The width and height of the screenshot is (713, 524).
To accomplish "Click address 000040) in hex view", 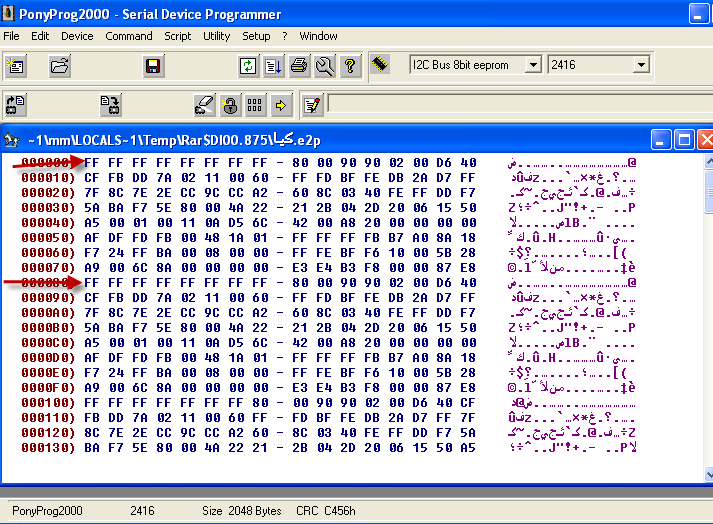I will coord(48,222).
